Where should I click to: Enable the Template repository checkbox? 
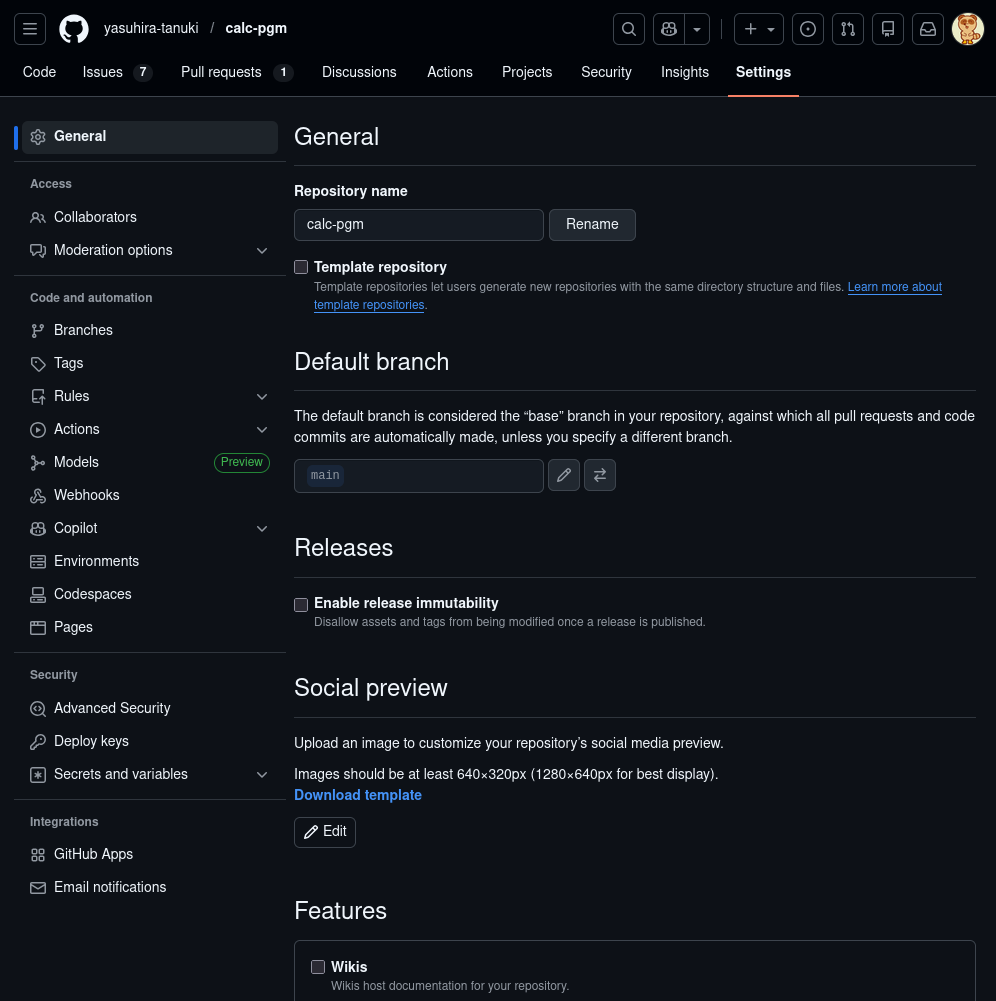pyautogui.click(x=301, y=267)
